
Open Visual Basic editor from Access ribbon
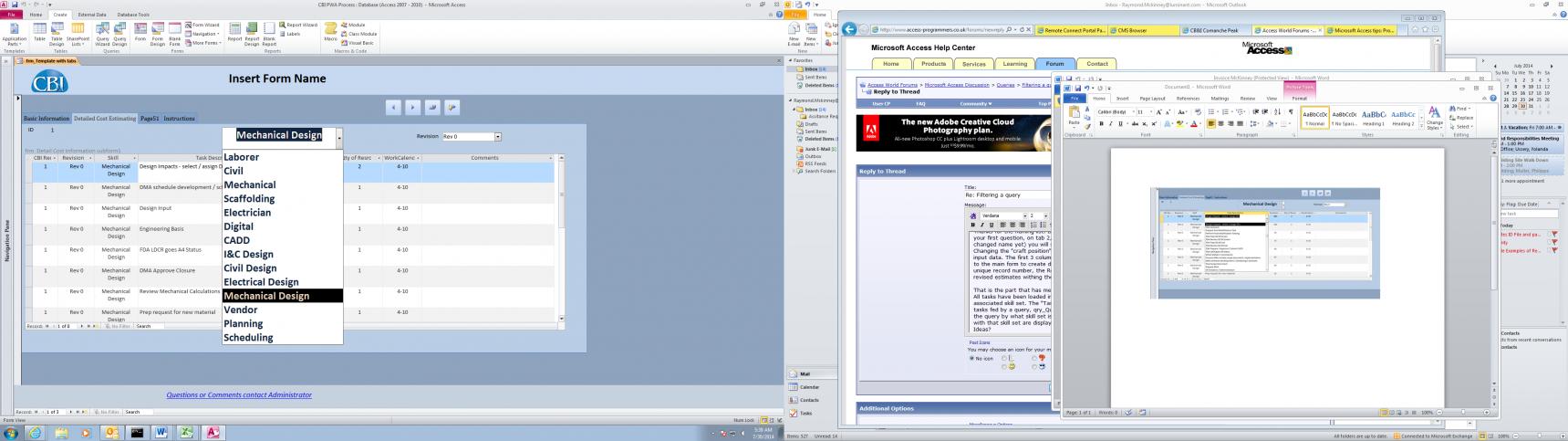click(358, 43)
